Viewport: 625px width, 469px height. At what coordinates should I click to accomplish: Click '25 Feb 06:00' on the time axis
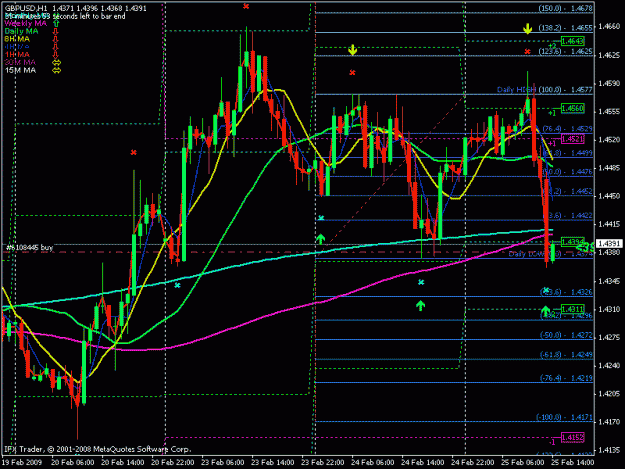[523, 462]
